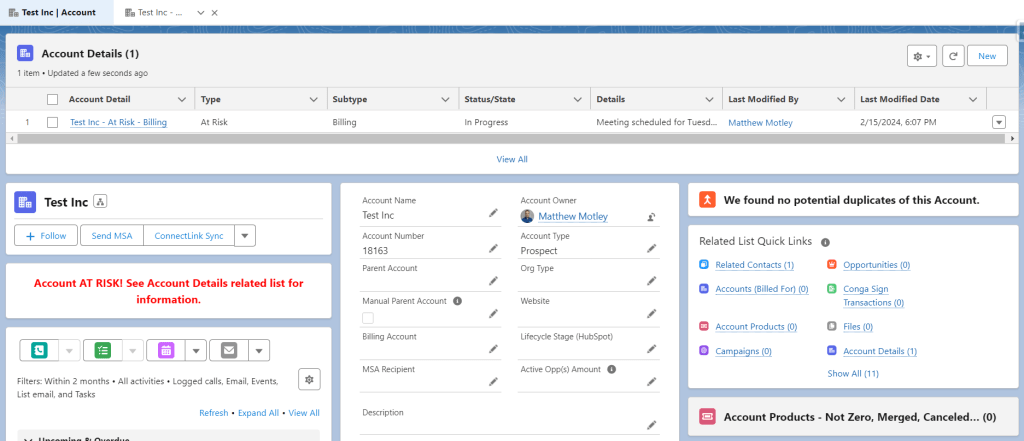Compose an email activity button
The image size is (1024, 441).
(229, 351)
